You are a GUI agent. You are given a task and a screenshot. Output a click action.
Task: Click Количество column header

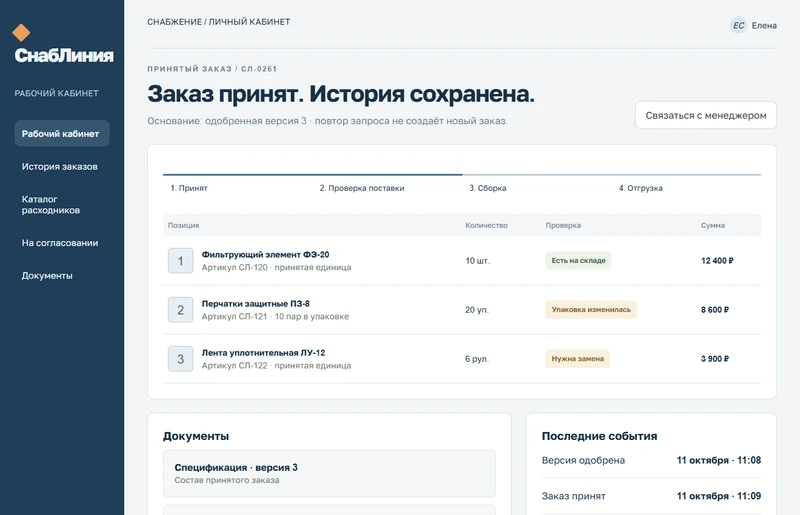486,225
